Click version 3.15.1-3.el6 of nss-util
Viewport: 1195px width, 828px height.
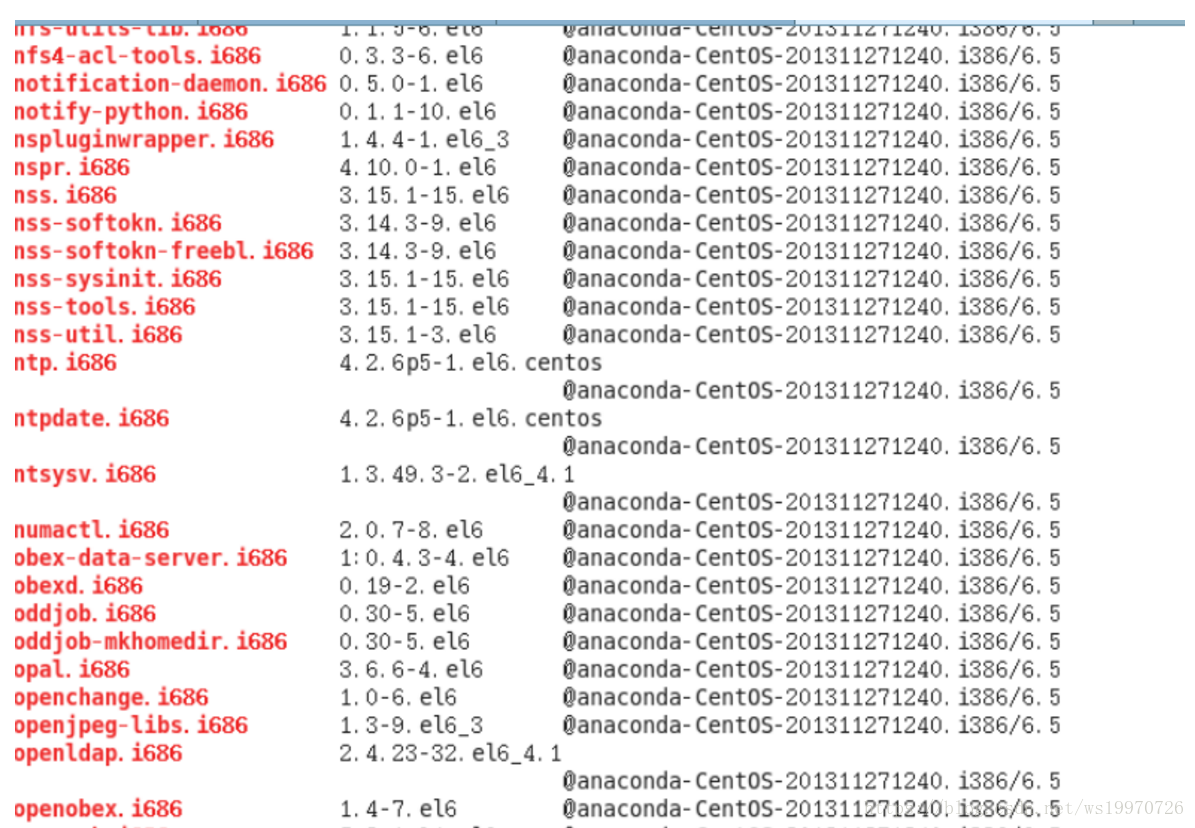coord(418,335)
